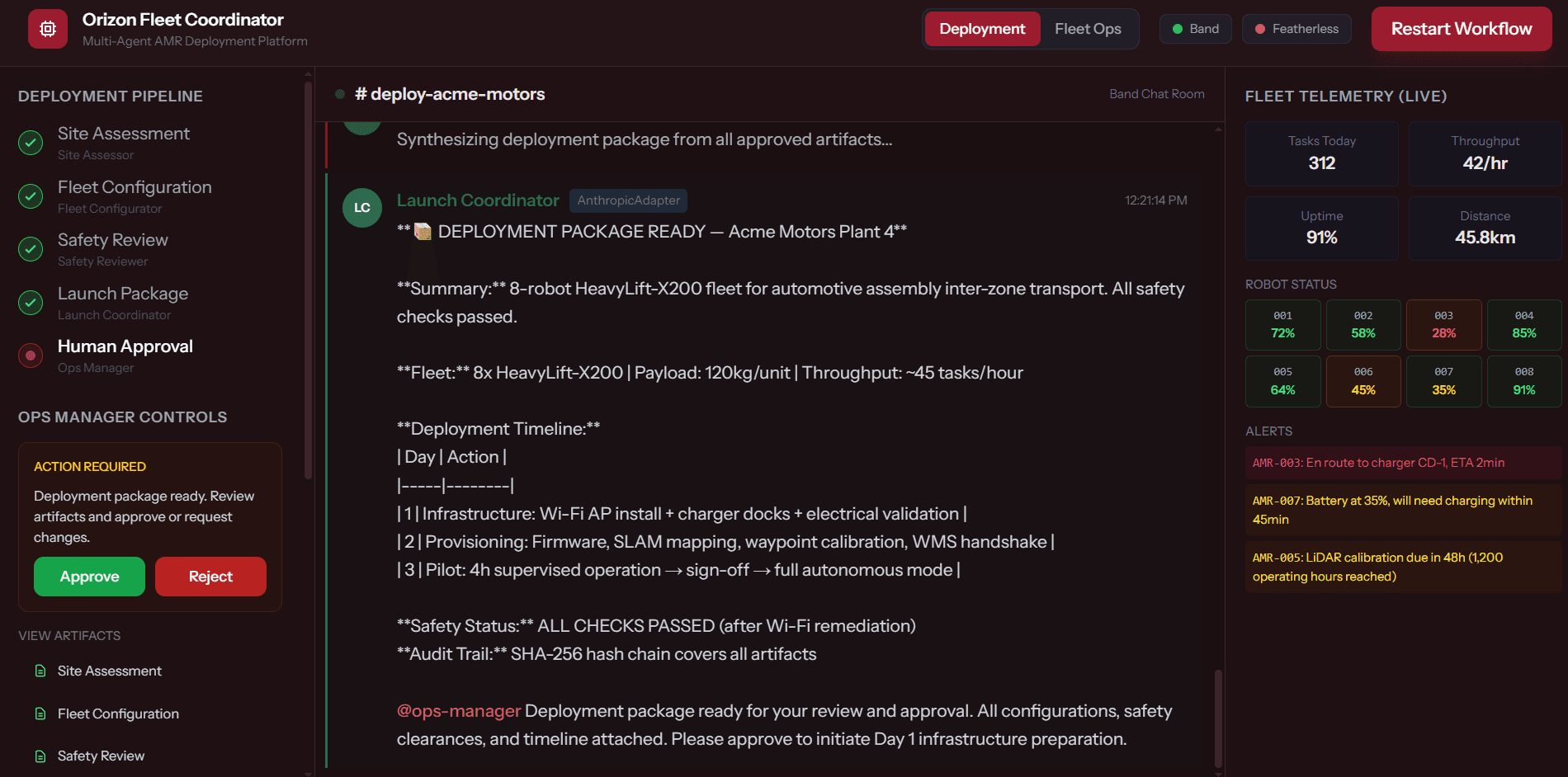Viewport: 1568px width, 777px height.
Task: Open the Safety Review artifact link
Action: (x=101, y=756)
